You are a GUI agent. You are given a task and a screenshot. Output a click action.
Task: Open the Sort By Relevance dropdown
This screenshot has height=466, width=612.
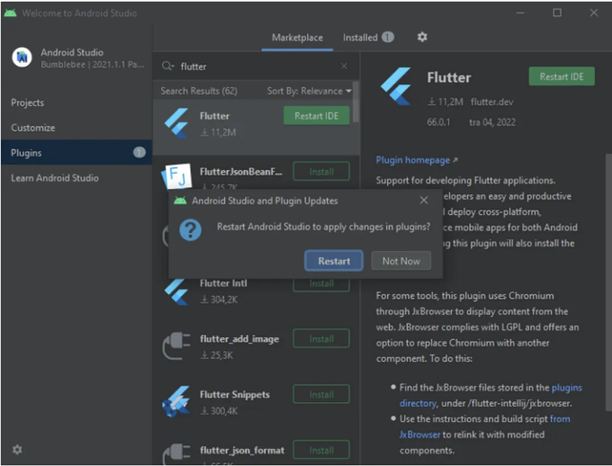tap(309, 91)
